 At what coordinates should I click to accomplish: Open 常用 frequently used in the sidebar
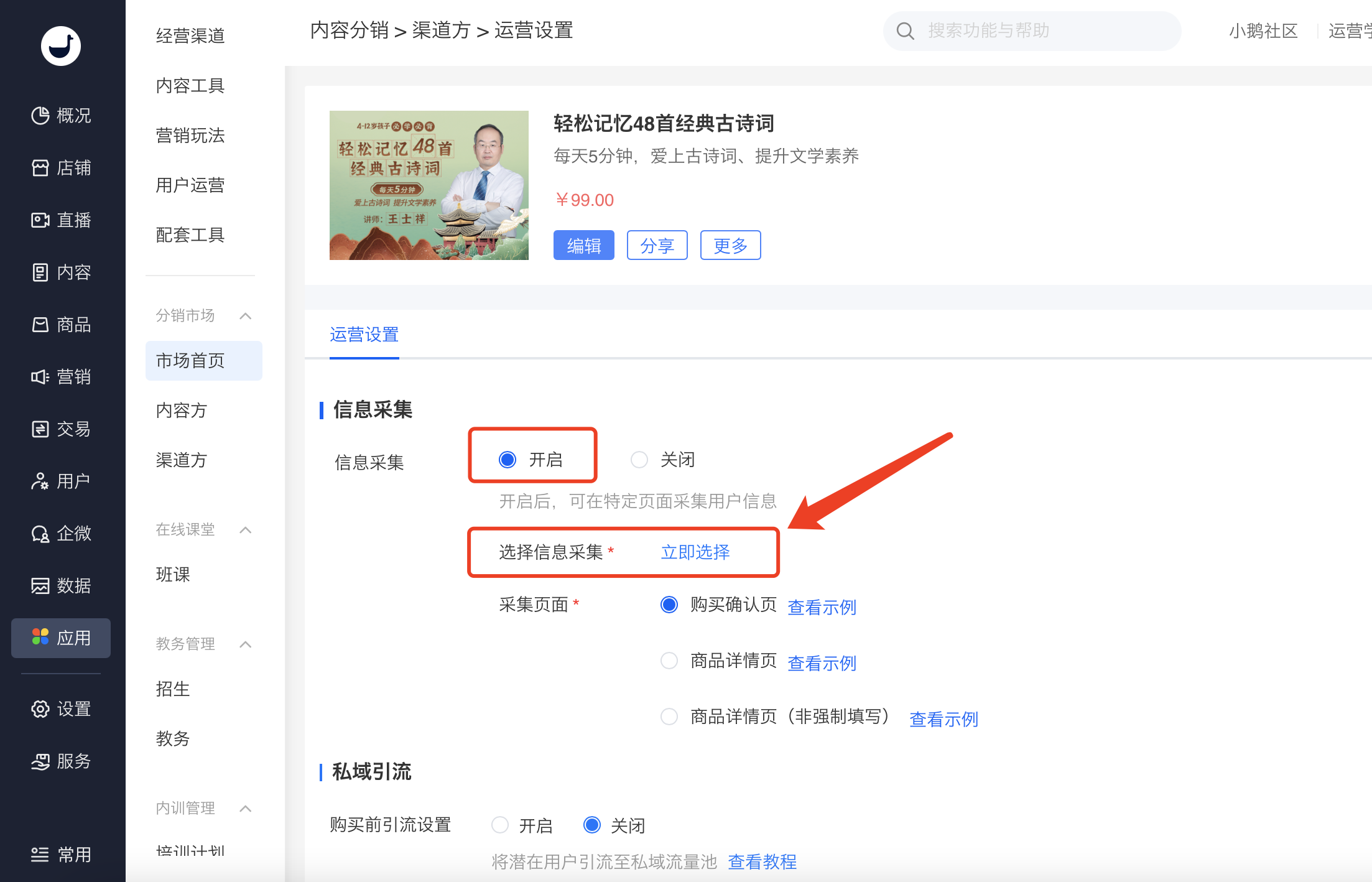pos(61,855)
